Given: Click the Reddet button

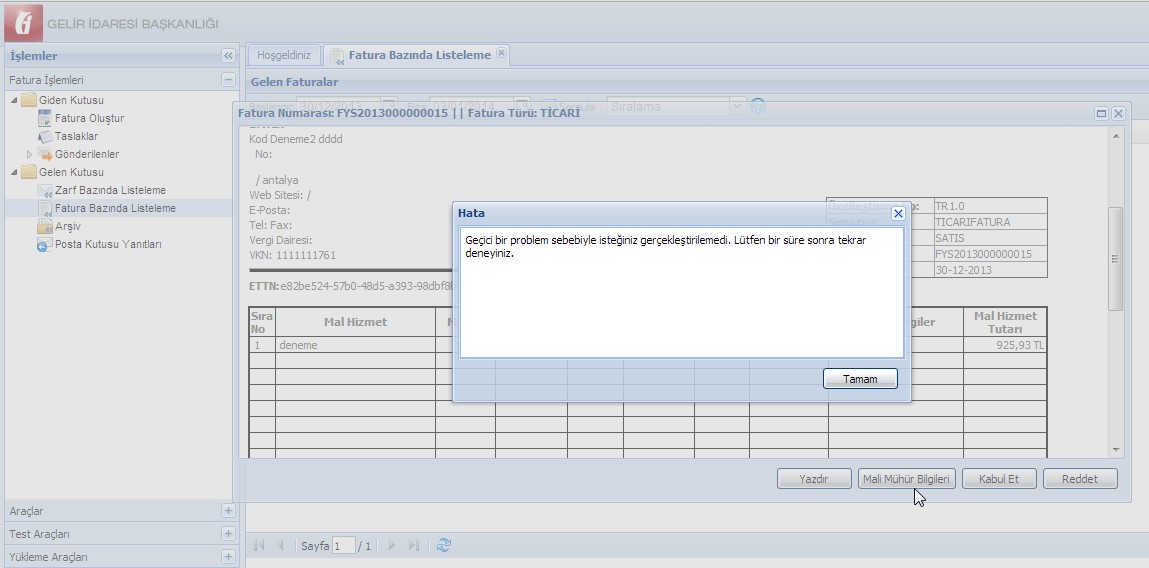Looking at the screenshot, I should coord(1079,479).
